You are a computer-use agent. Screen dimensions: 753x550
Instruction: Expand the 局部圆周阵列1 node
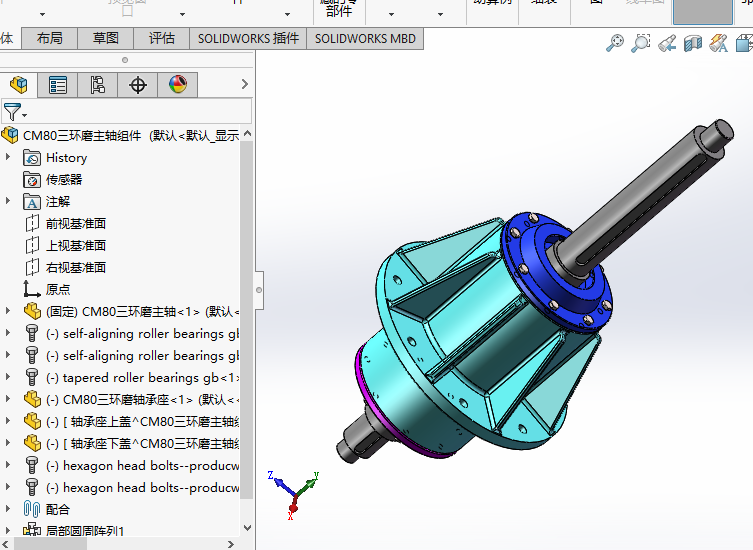pyautogui.click(x=8, y=530)
